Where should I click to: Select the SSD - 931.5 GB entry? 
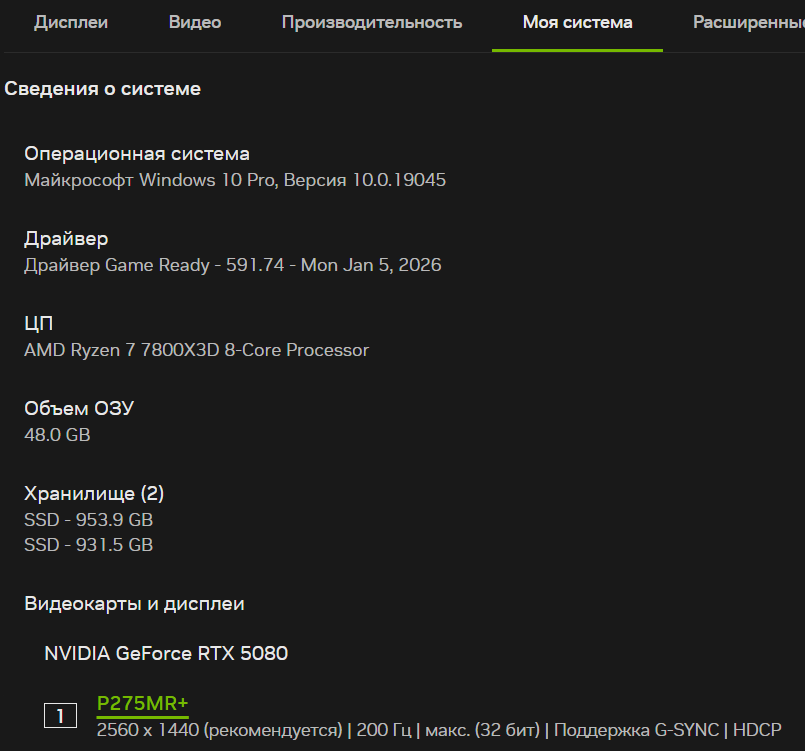click(x=88, y=545)
